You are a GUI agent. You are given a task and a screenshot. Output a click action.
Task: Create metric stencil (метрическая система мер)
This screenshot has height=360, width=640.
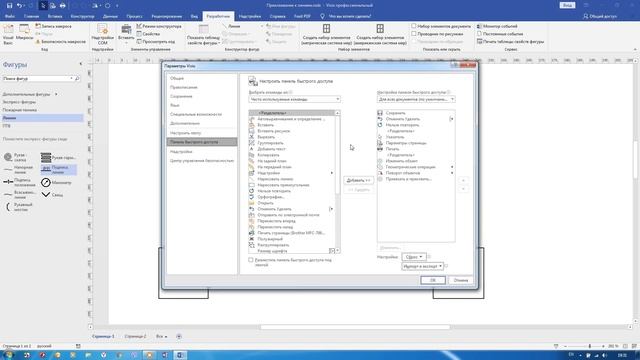(x=327, y=34)
